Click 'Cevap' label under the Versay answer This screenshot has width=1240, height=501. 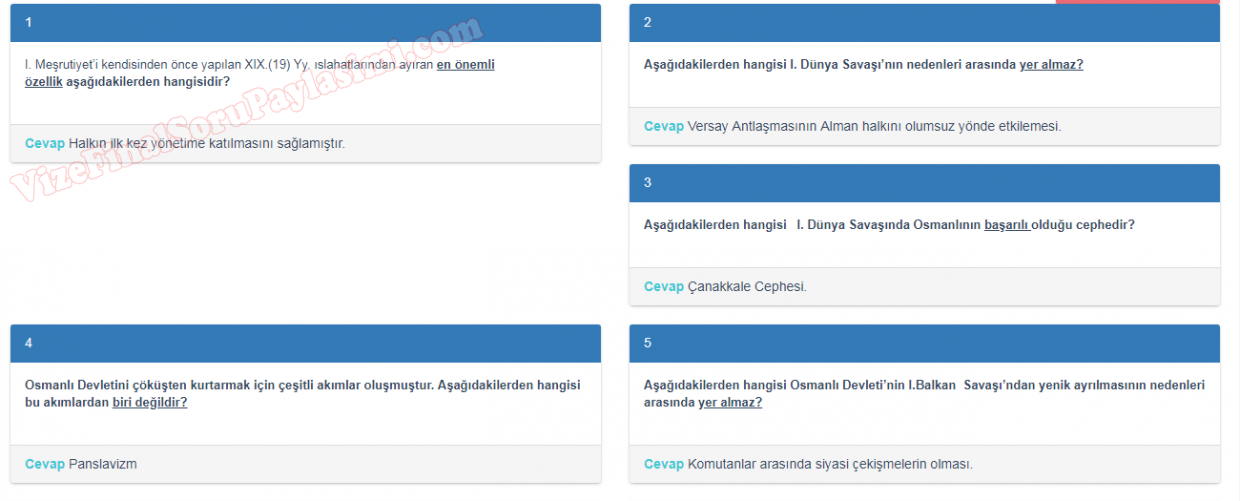point(664,127)
